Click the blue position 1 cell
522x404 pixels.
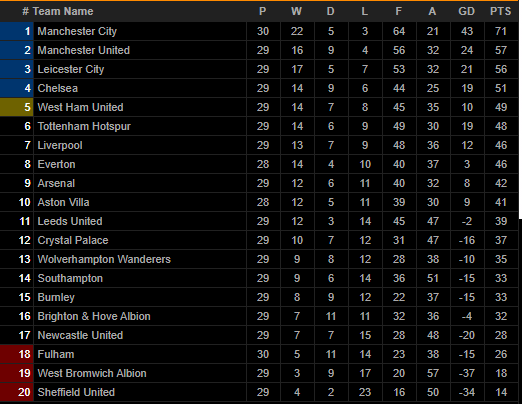[17, 31]
